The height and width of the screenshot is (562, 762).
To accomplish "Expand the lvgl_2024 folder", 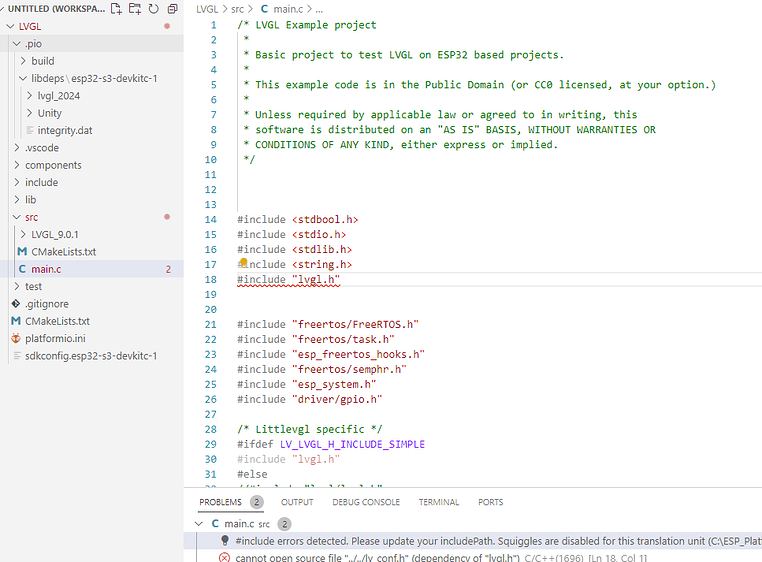I will tap(29, 95).
